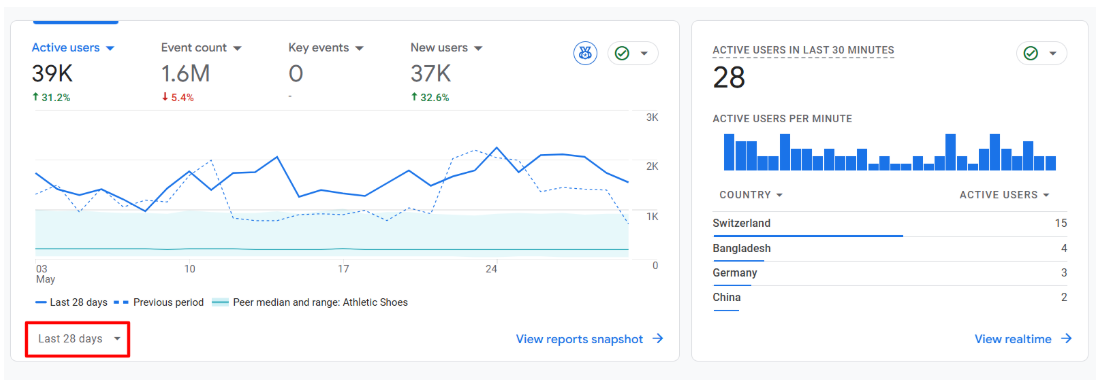Image resolution: width=1110 pixels, height=380 pixels.
Task: Click the 31.2% increase indicator
Action: pos(51,98)
